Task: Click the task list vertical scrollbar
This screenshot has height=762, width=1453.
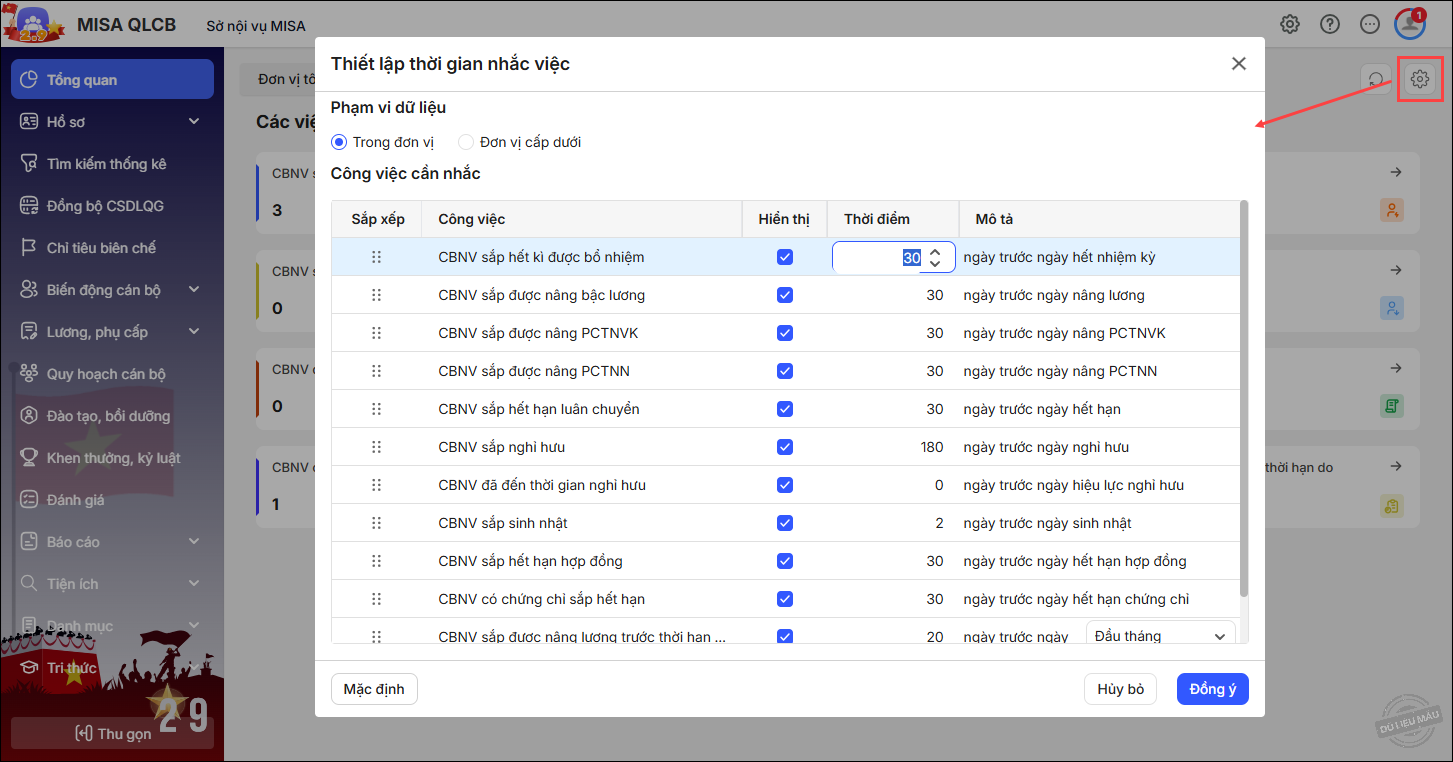Action: (x=1244, y=400)
